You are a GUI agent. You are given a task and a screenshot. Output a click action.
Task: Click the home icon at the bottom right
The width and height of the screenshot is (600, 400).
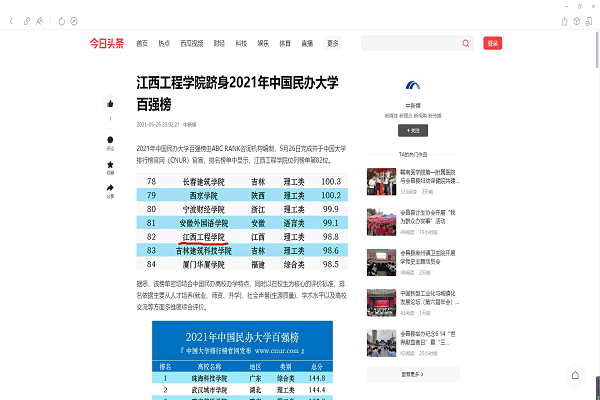[x=575, y=375]
